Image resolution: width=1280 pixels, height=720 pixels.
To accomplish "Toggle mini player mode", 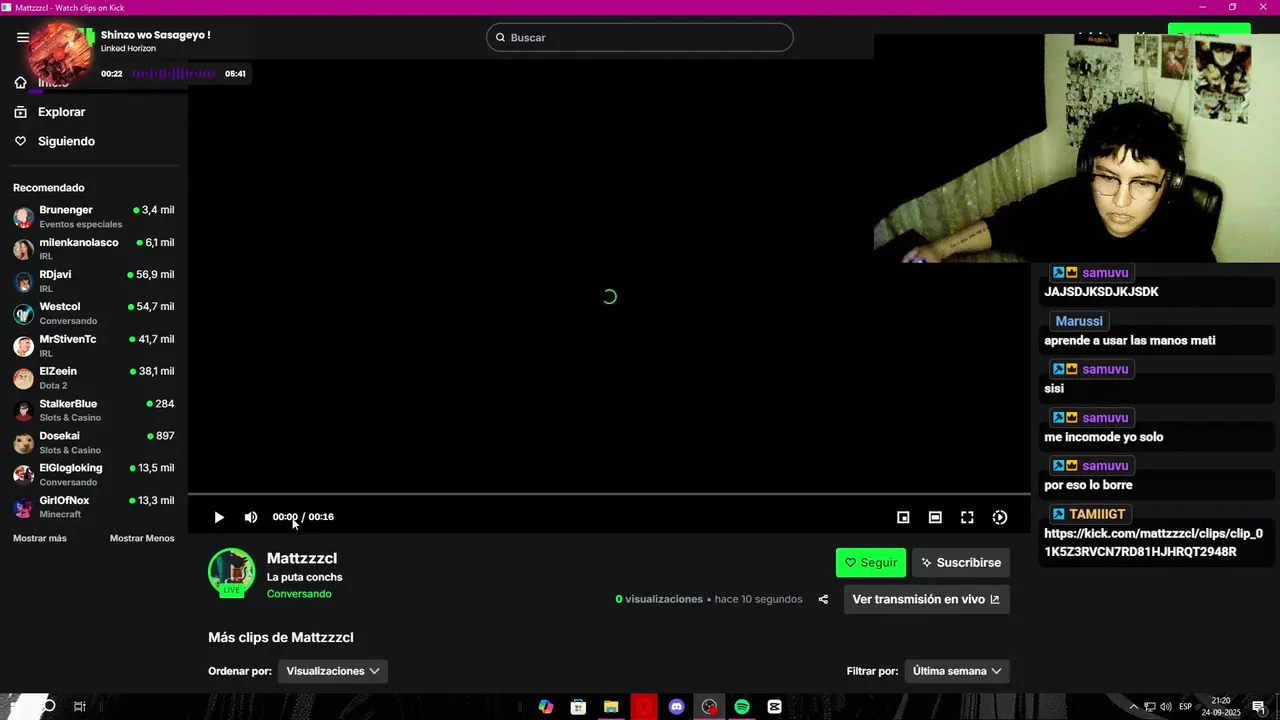I will point(903,517).
